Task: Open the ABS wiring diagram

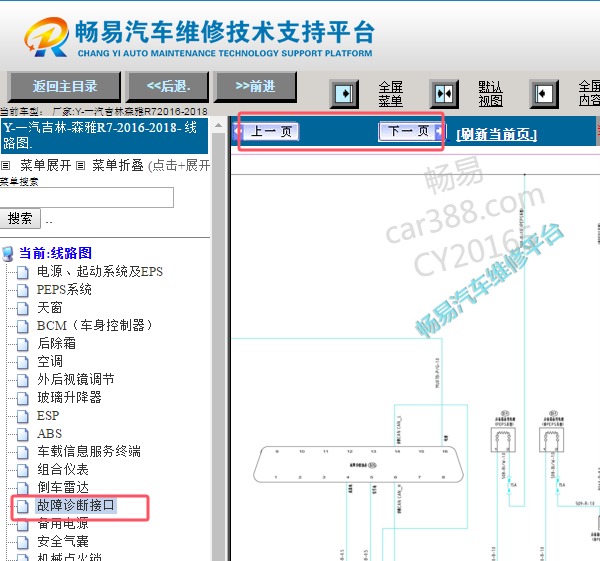Action: point(49,433)
